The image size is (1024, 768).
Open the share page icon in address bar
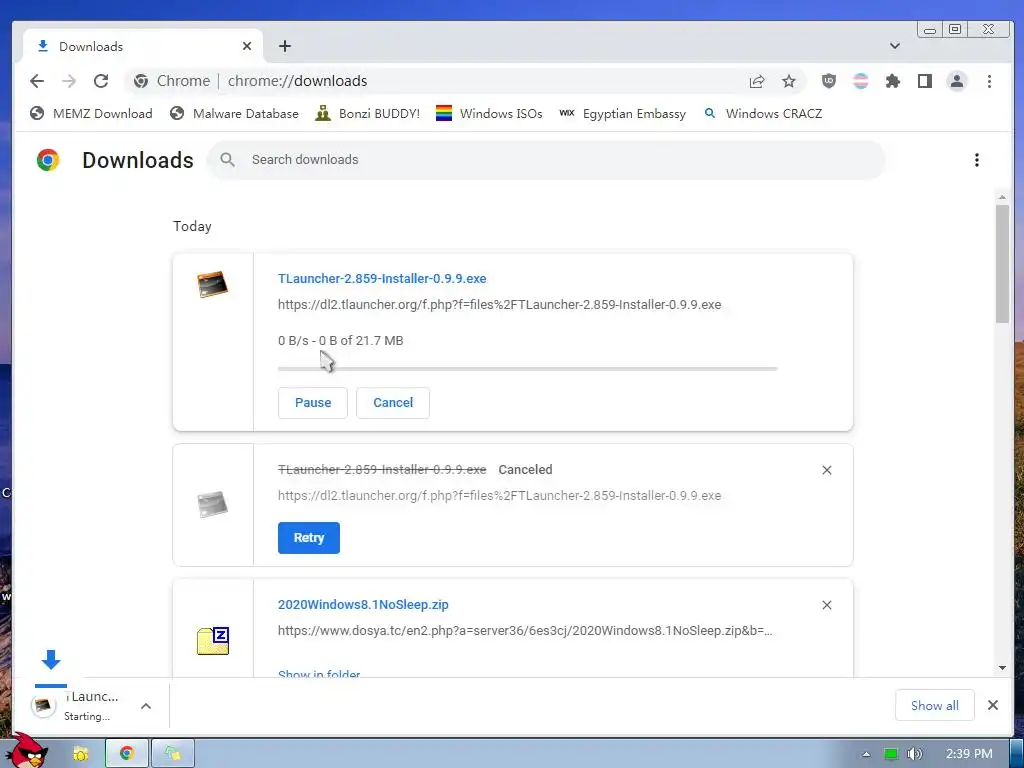coord(757,81)
